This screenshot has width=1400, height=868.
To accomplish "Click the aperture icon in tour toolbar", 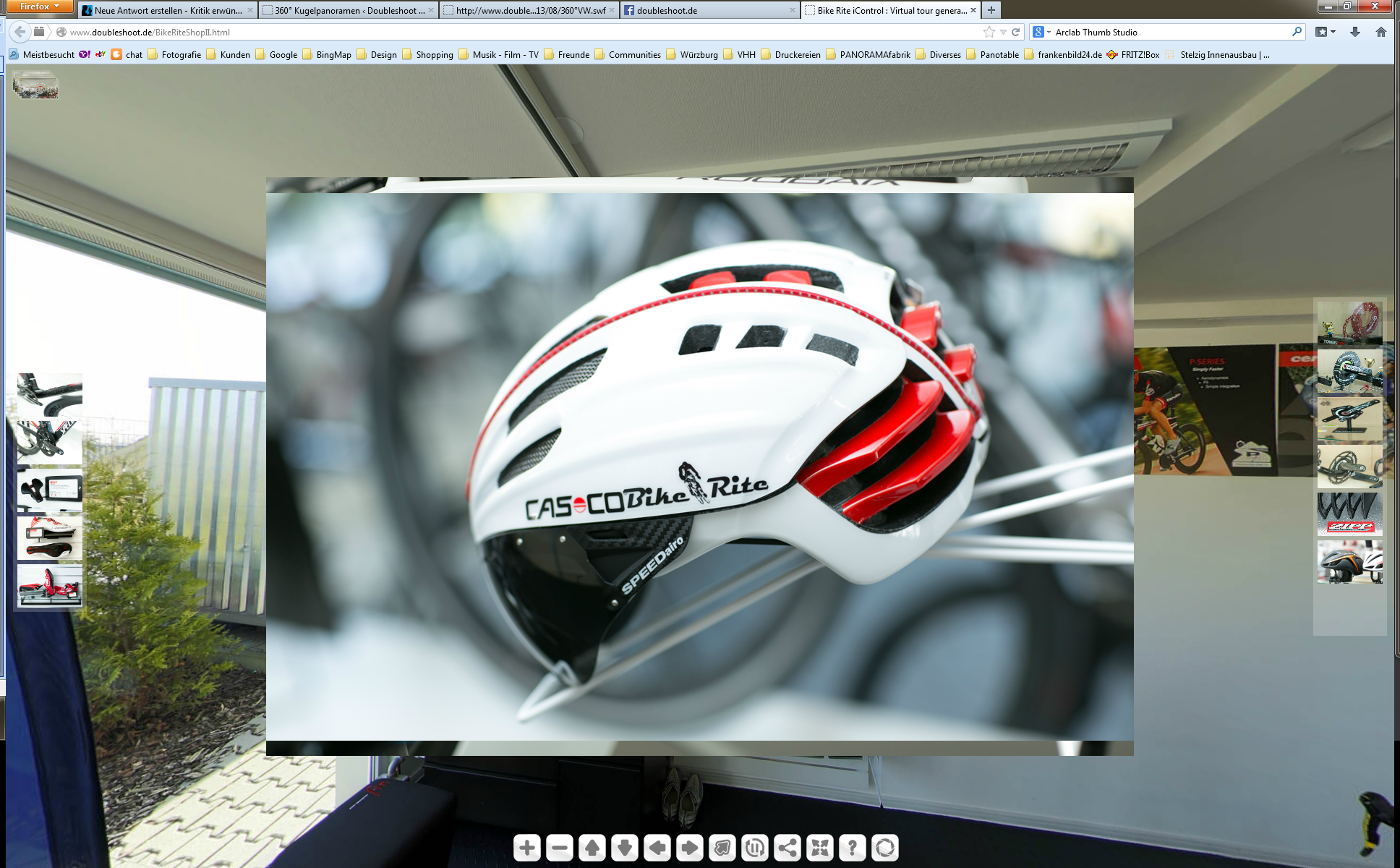I will [x=885, y=847].
